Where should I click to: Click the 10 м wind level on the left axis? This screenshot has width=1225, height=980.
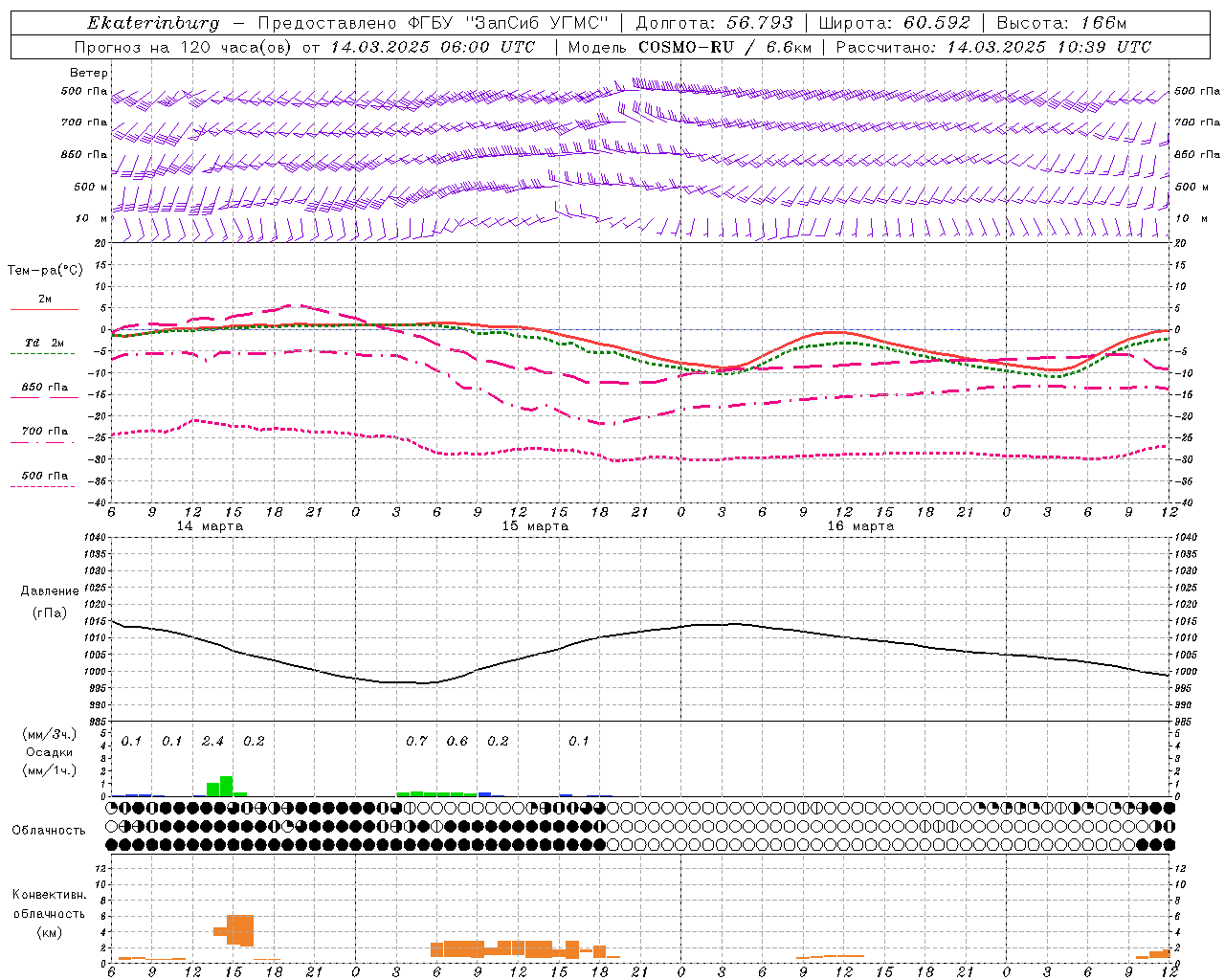click(x=91, y=218)
